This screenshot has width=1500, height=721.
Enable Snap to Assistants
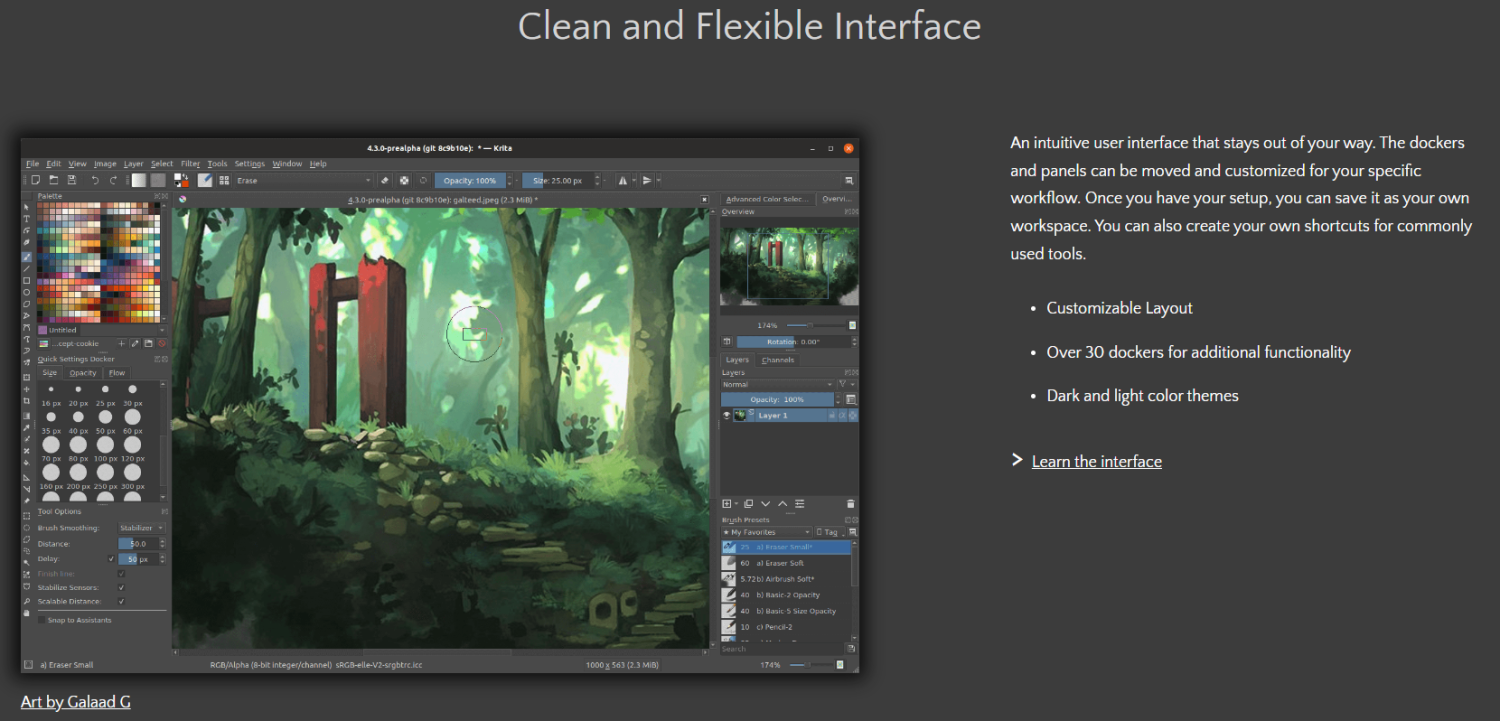[42, 620]
